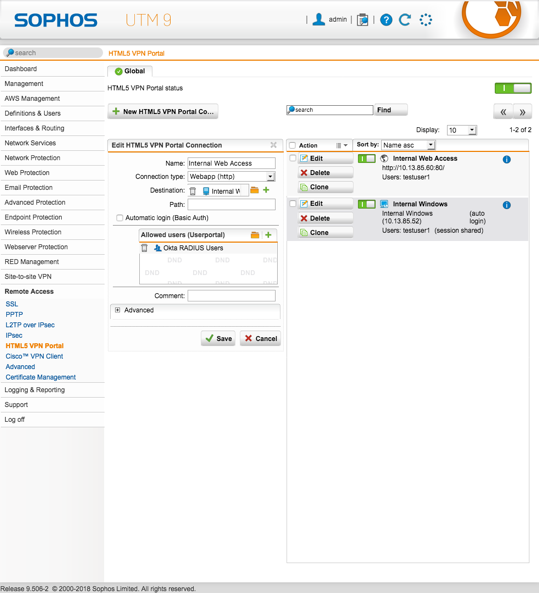
Task: Toggle HTML5 VPN Portal status switch
Action: click(x=513, y=88)
